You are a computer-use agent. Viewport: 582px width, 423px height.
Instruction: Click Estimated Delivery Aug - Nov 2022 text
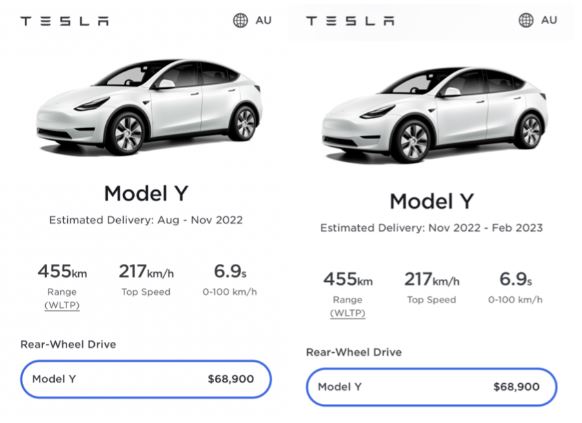(146, 220)
